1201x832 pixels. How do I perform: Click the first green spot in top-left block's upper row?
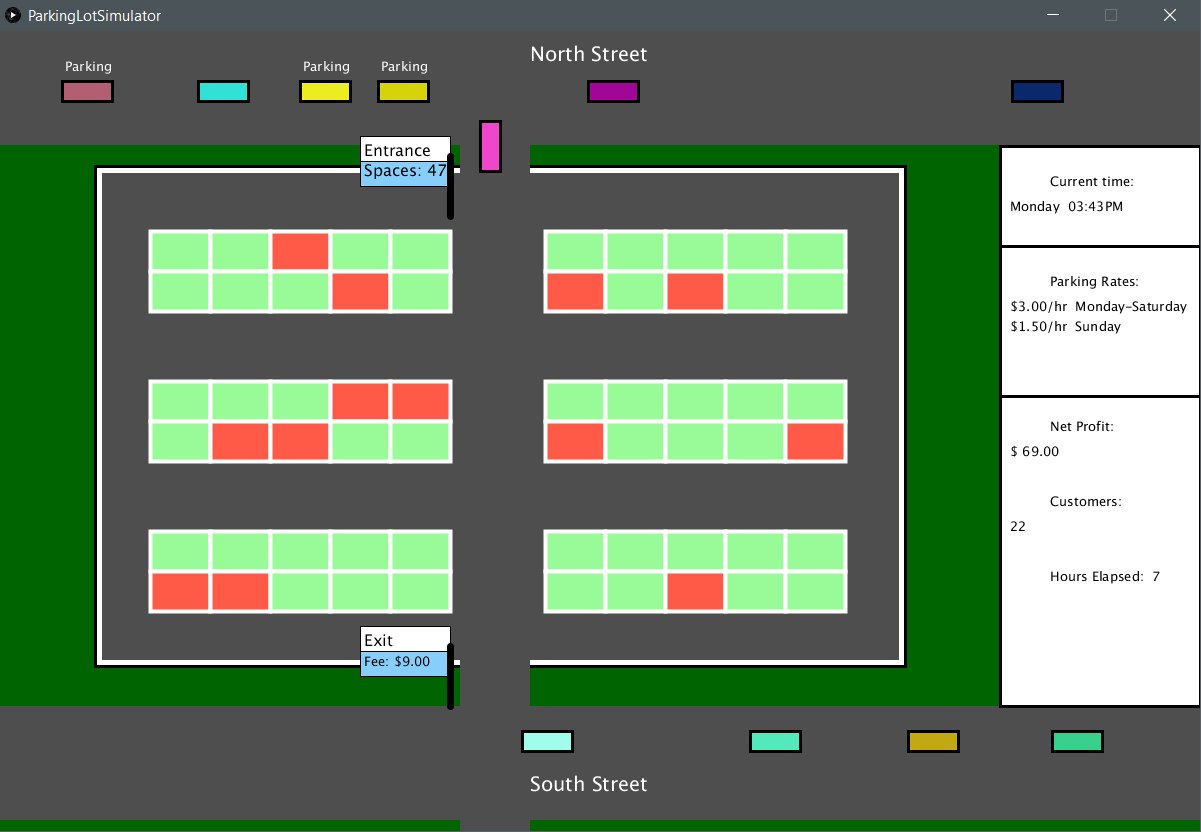click(x=180, y=251)
